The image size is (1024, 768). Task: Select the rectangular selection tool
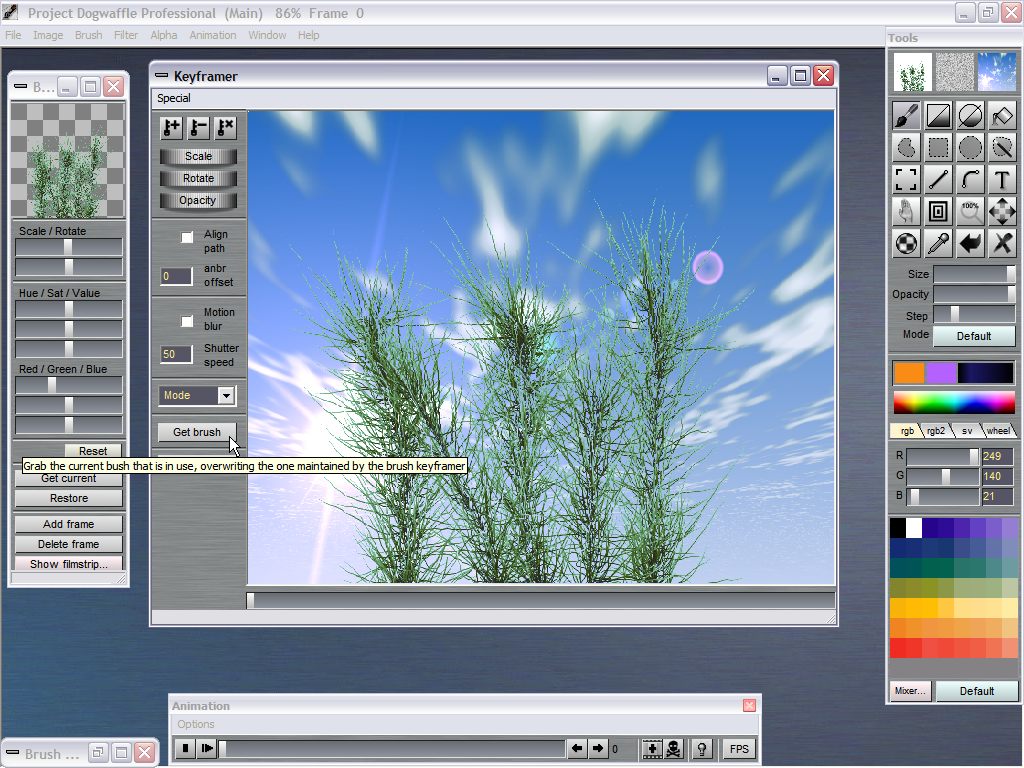click(x=938, y=148)
